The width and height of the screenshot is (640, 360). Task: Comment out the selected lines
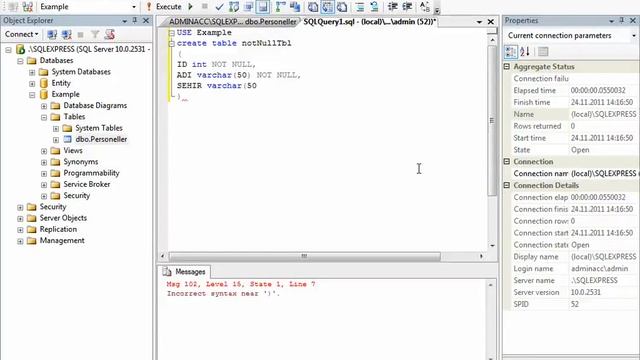(x=360, y=7)
